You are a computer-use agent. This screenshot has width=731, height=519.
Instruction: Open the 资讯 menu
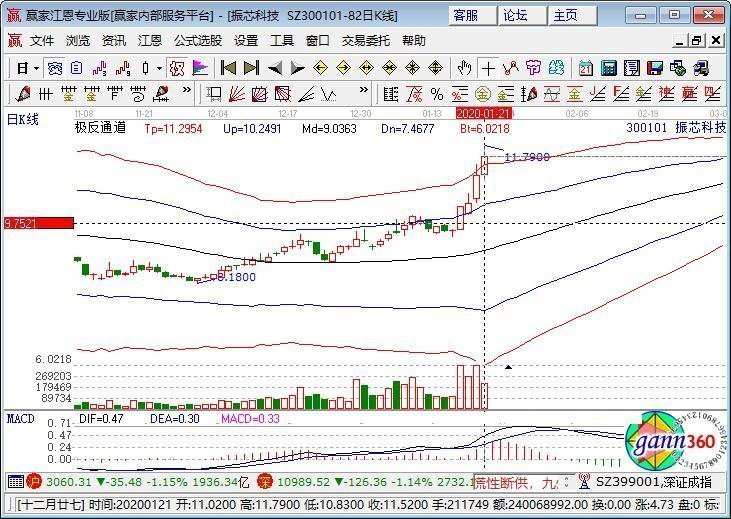[x=114, y=41]
